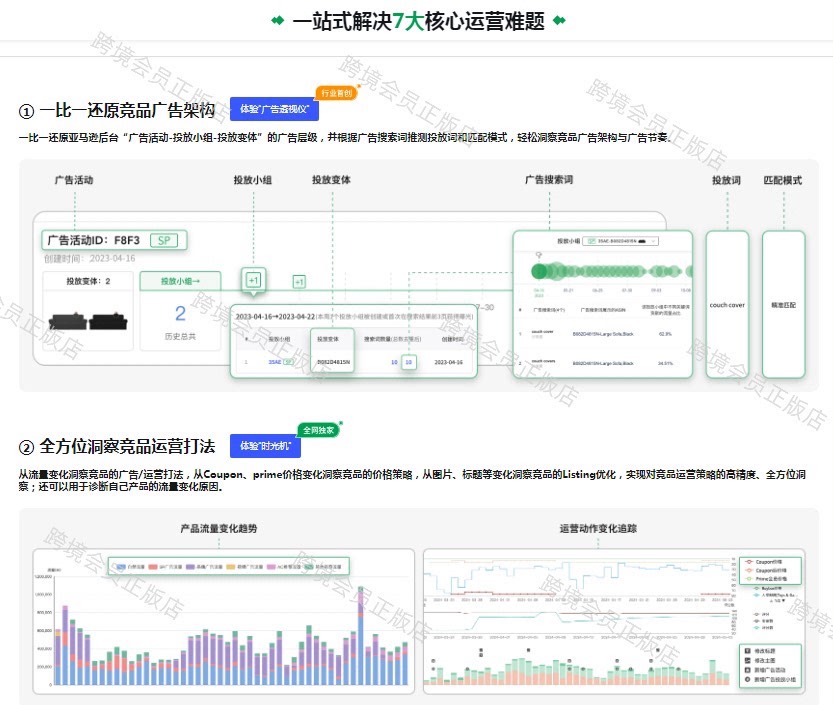Toggle the purple legend swatch in the traffic chart
This screenshot has height=705, width=833.
(190, 567)
